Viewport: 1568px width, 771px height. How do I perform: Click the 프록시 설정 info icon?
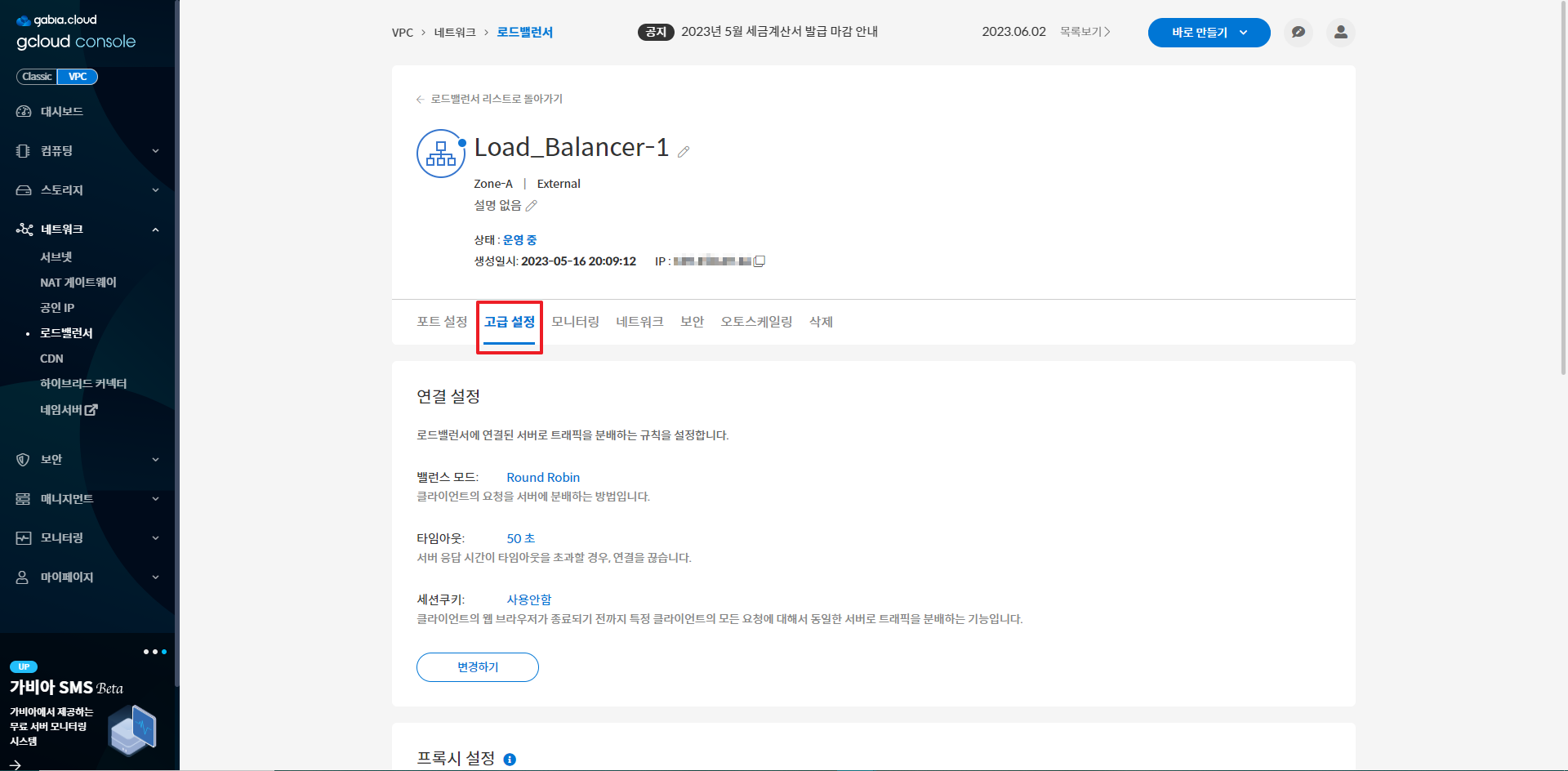pyautogui.click(x=510, y=760)
